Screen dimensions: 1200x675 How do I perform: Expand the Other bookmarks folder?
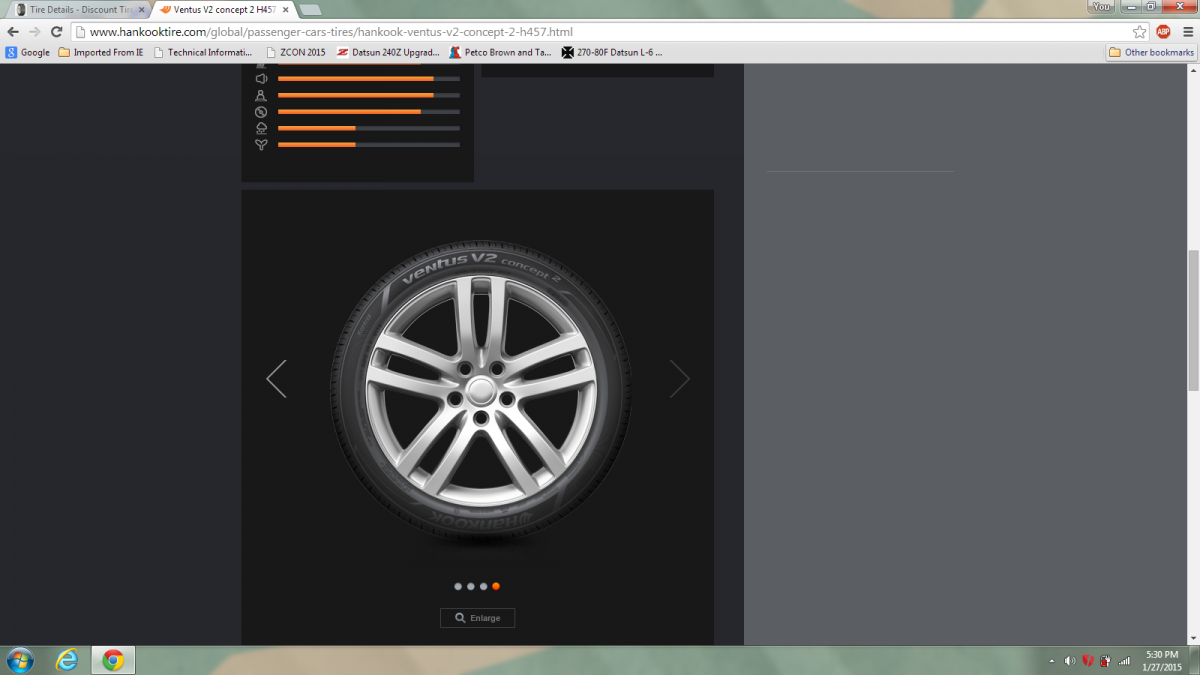[x=1151, y=52]
